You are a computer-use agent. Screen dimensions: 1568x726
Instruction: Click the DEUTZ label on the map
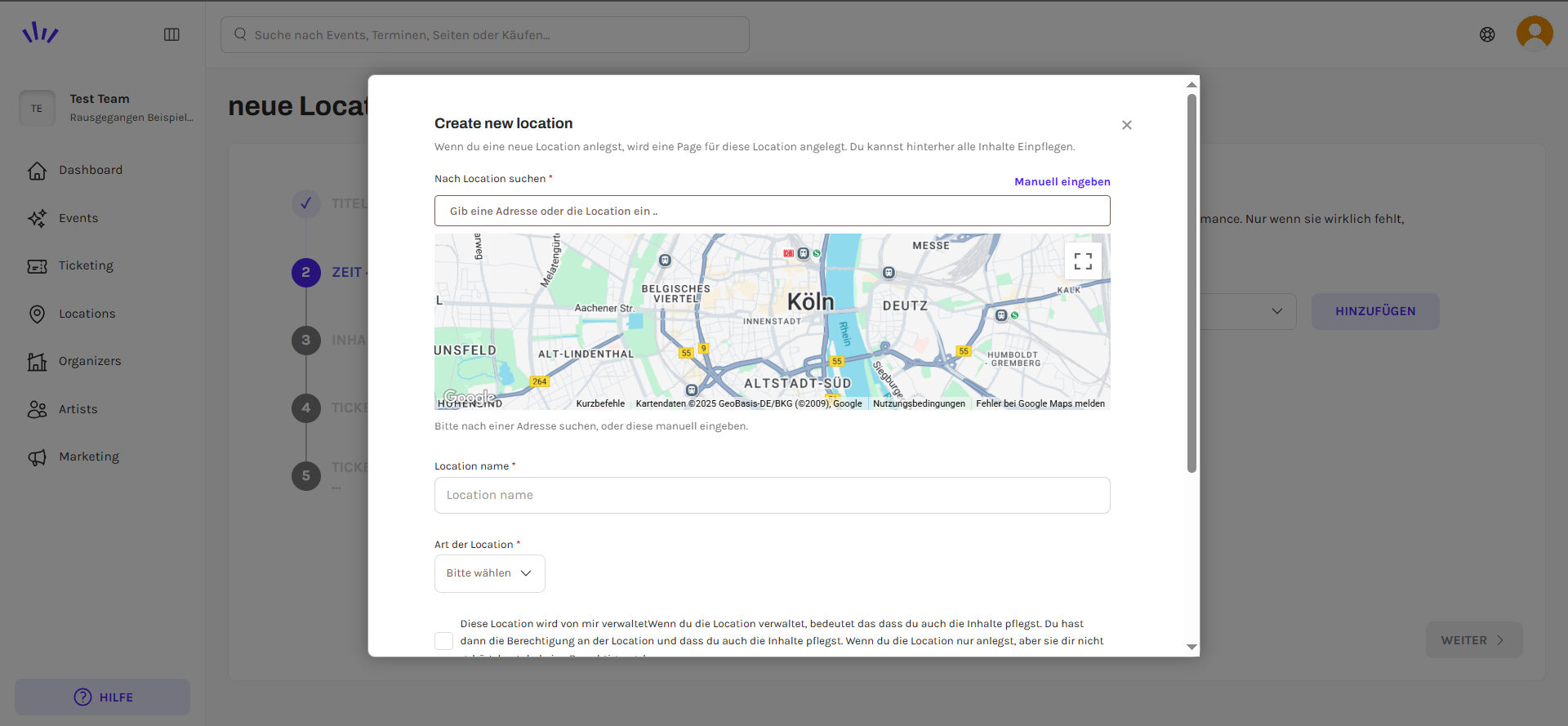coord(905,305)
